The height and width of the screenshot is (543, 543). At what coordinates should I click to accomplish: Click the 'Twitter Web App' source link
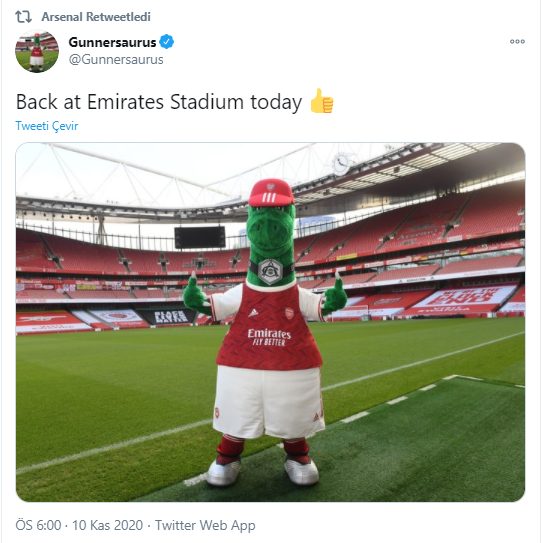[205, 525]
